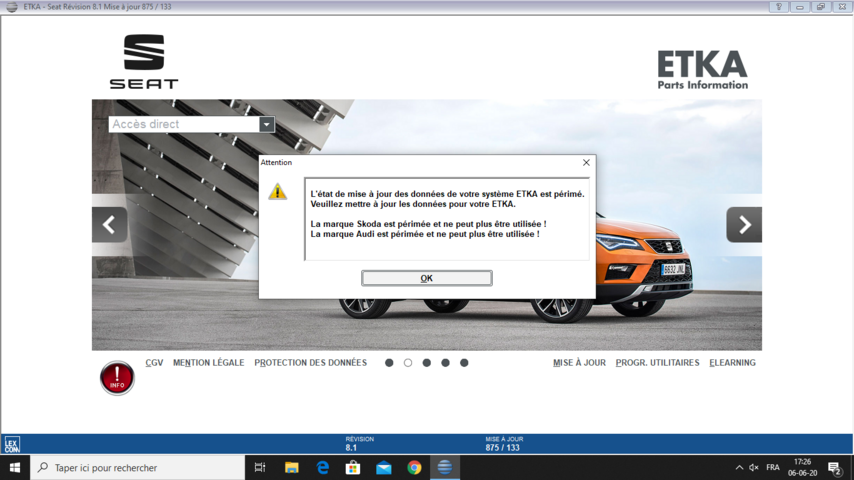Open the Mail app from the taskbar
Screen dimensions: 854x480
383,467
